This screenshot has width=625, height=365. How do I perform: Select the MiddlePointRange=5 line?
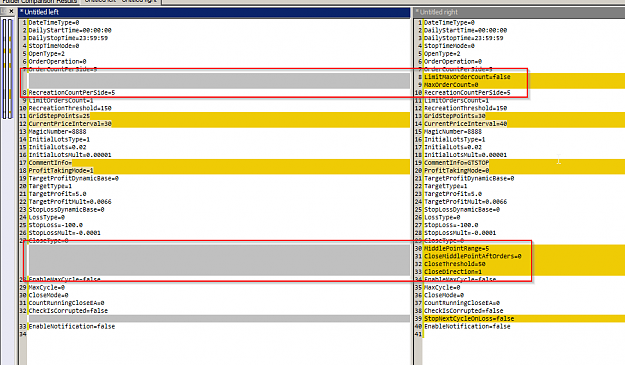tap(456, 249)
